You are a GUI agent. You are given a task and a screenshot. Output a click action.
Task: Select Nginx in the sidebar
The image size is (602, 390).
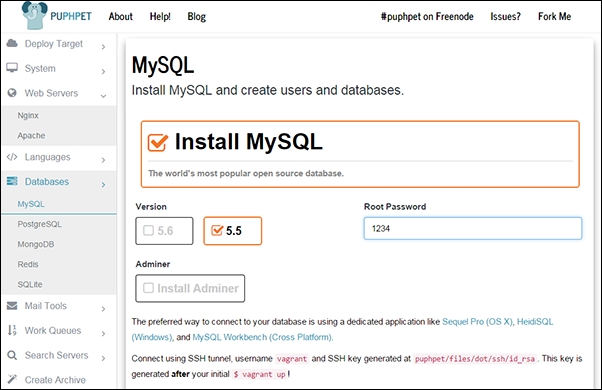tap(28, 116)
